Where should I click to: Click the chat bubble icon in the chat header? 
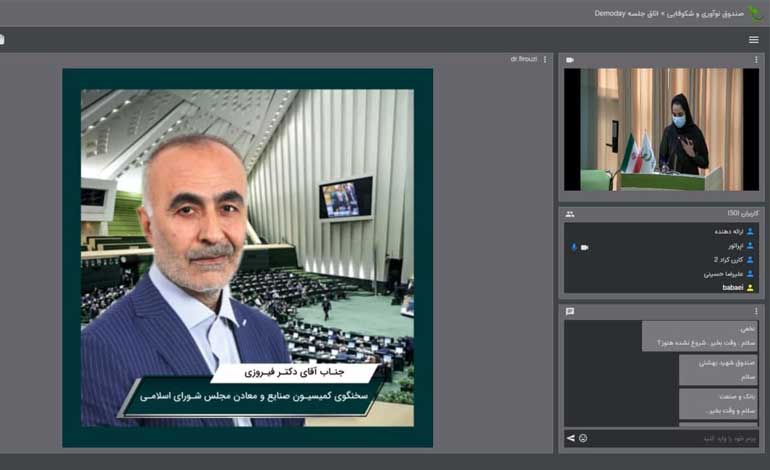click(x=570, y=311)
